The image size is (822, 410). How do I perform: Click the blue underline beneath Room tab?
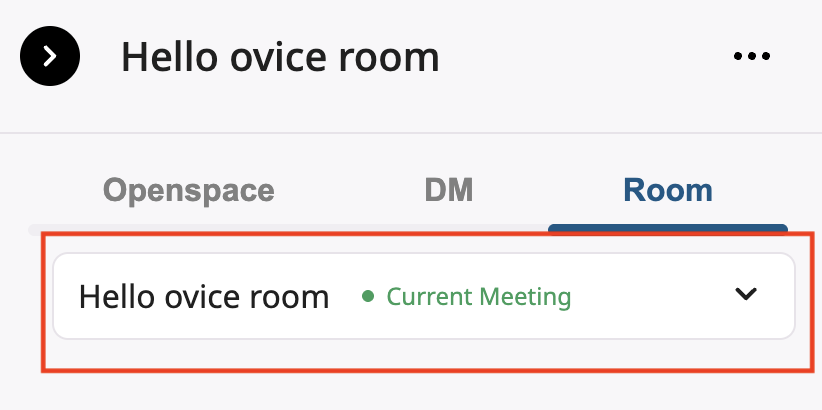(x=667, y=228)
